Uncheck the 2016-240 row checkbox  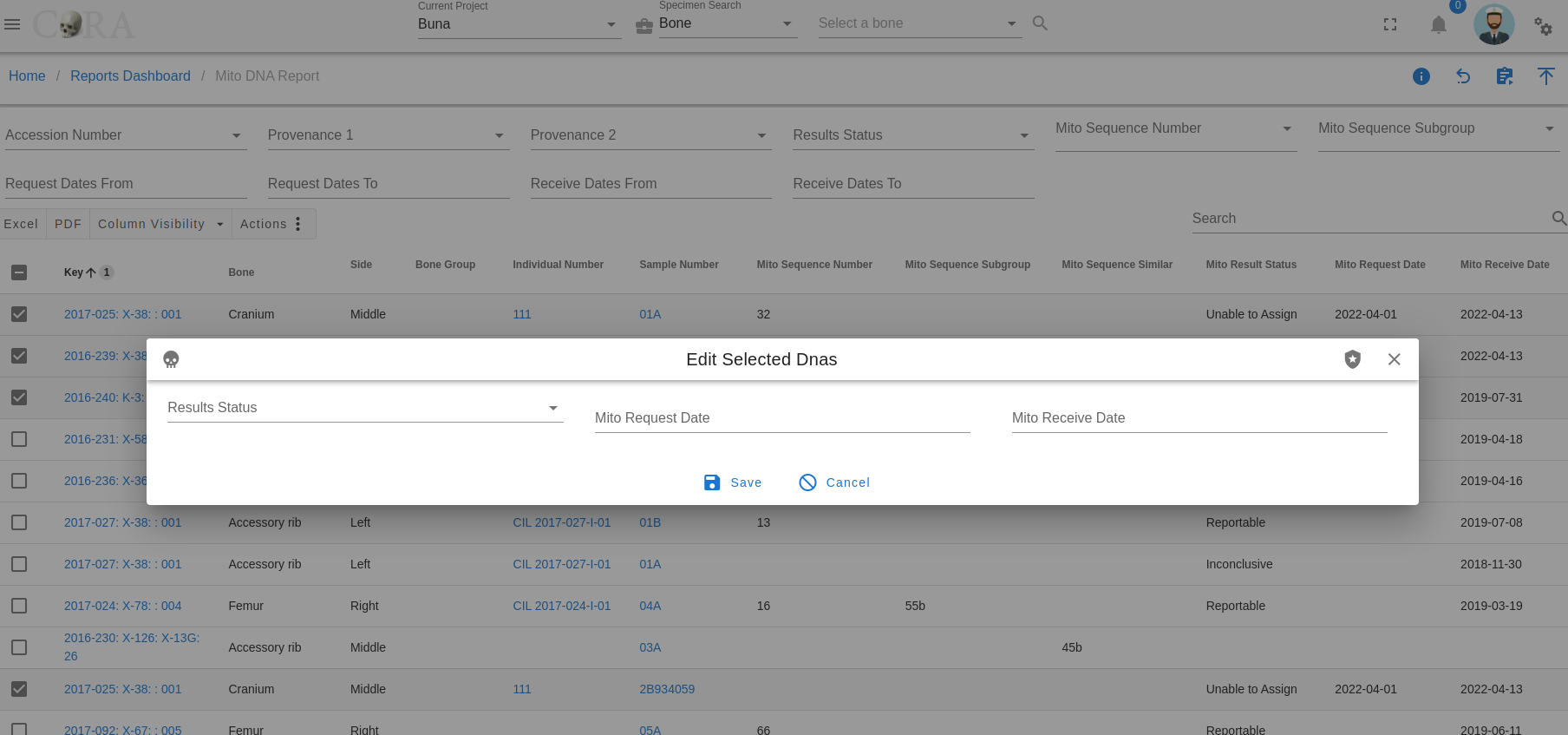[19, 397]
